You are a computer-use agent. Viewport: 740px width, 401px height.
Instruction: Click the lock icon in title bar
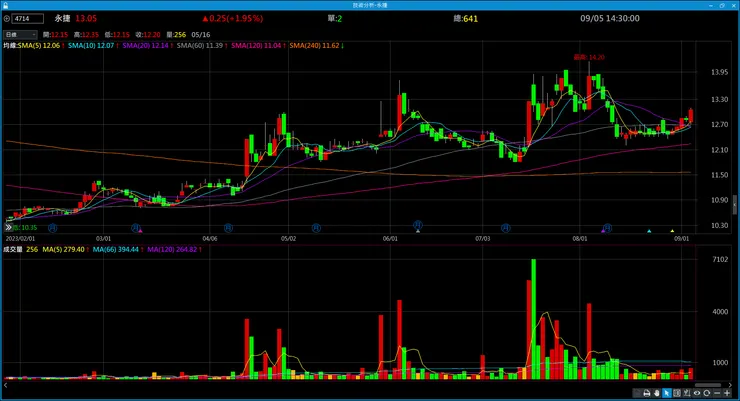click(5, 5)
